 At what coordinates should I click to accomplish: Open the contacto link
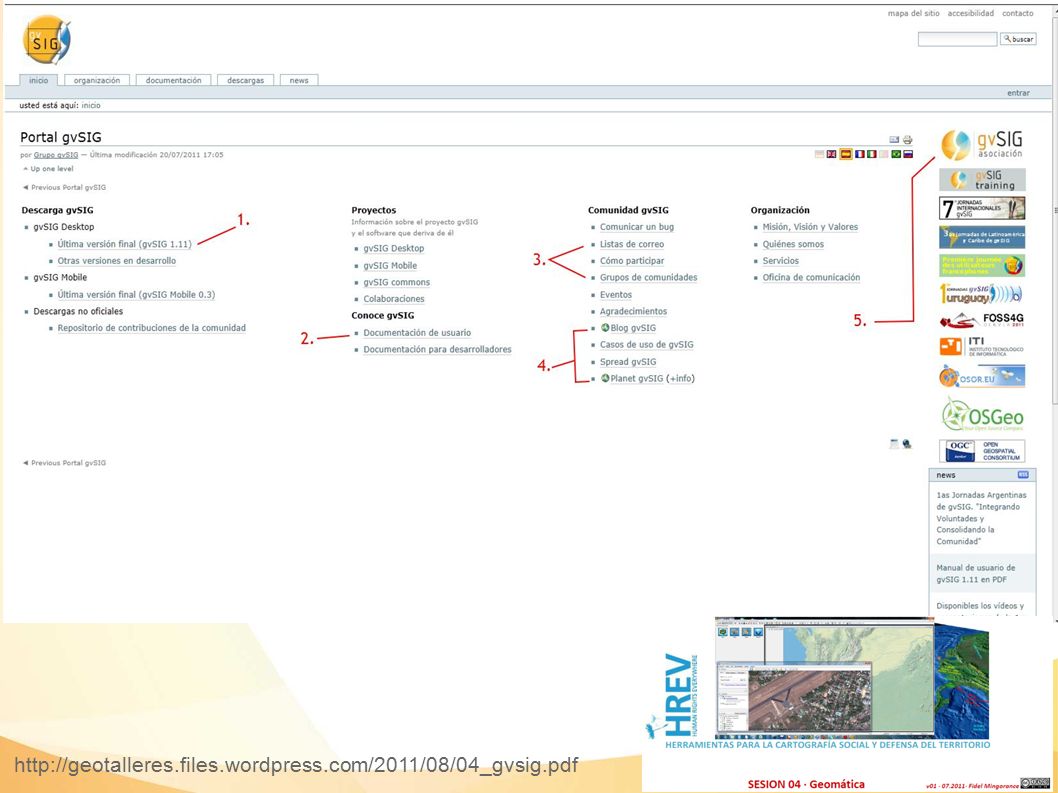click(x=1018, y=13)
